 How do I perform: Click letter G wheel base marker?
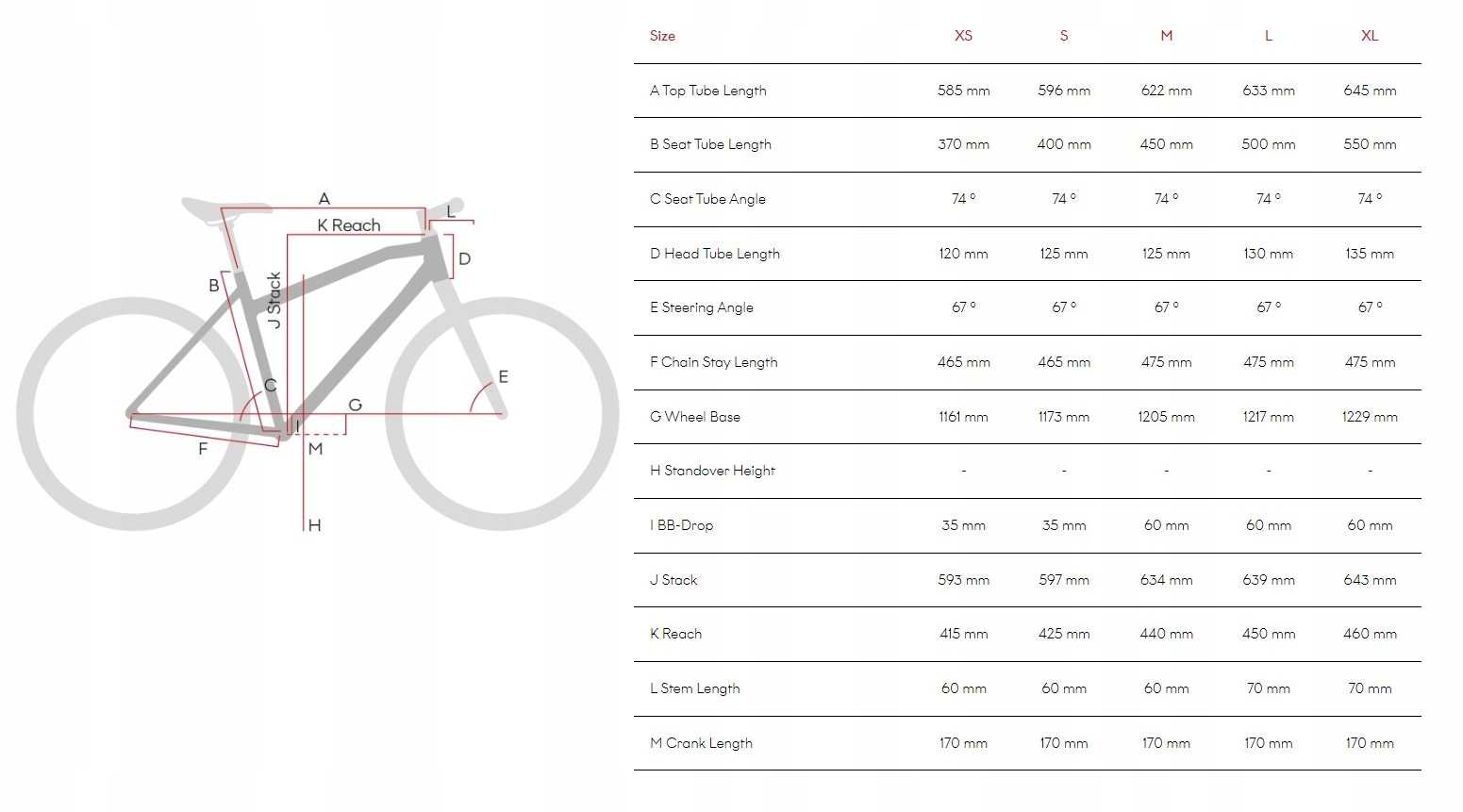pos(355,405)
